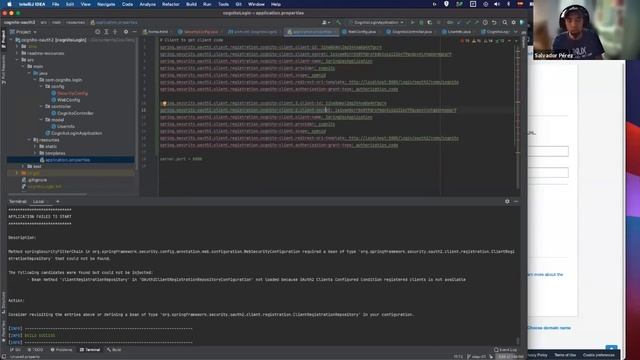Collapse the main folder

point(23,67)
